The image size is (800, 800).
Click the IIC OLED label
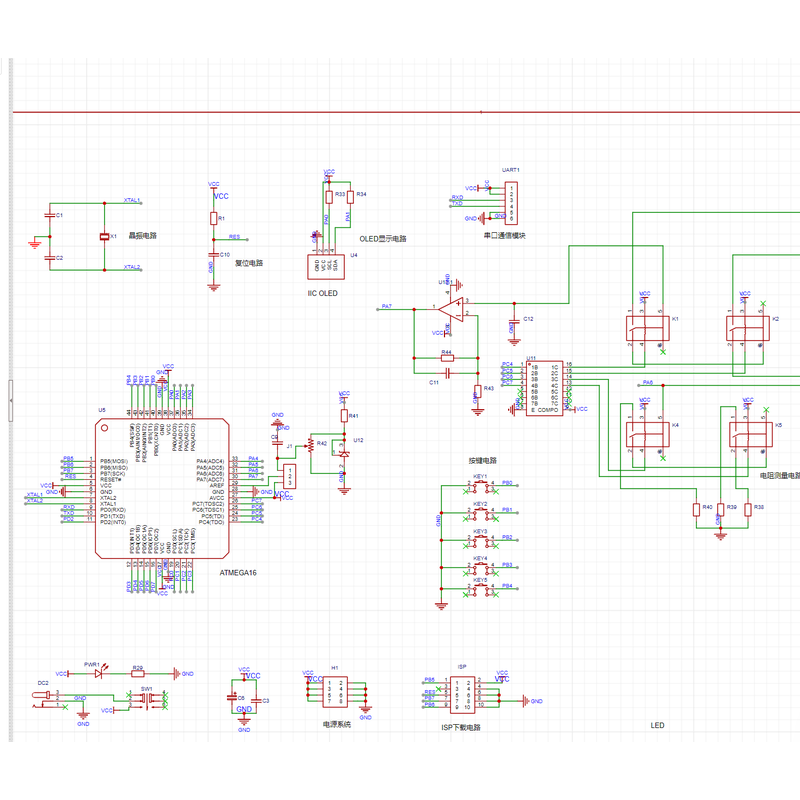(322, 293)
